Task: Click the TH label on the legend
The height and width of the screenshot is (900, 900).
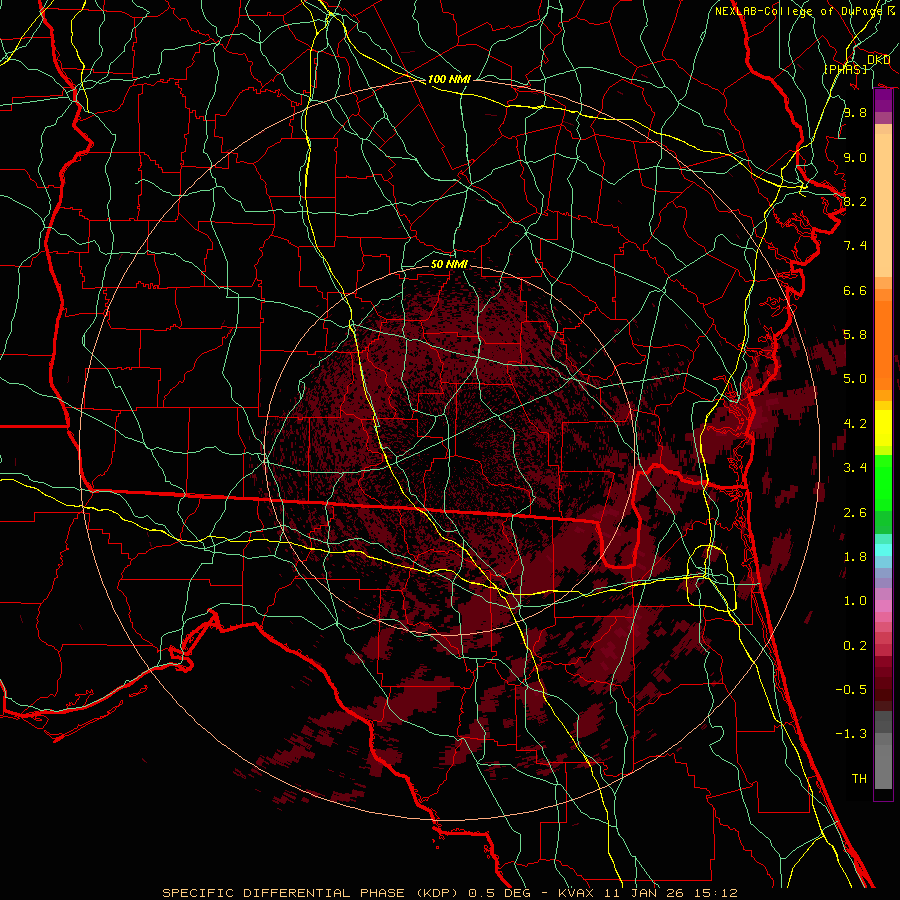Action: 858,778
